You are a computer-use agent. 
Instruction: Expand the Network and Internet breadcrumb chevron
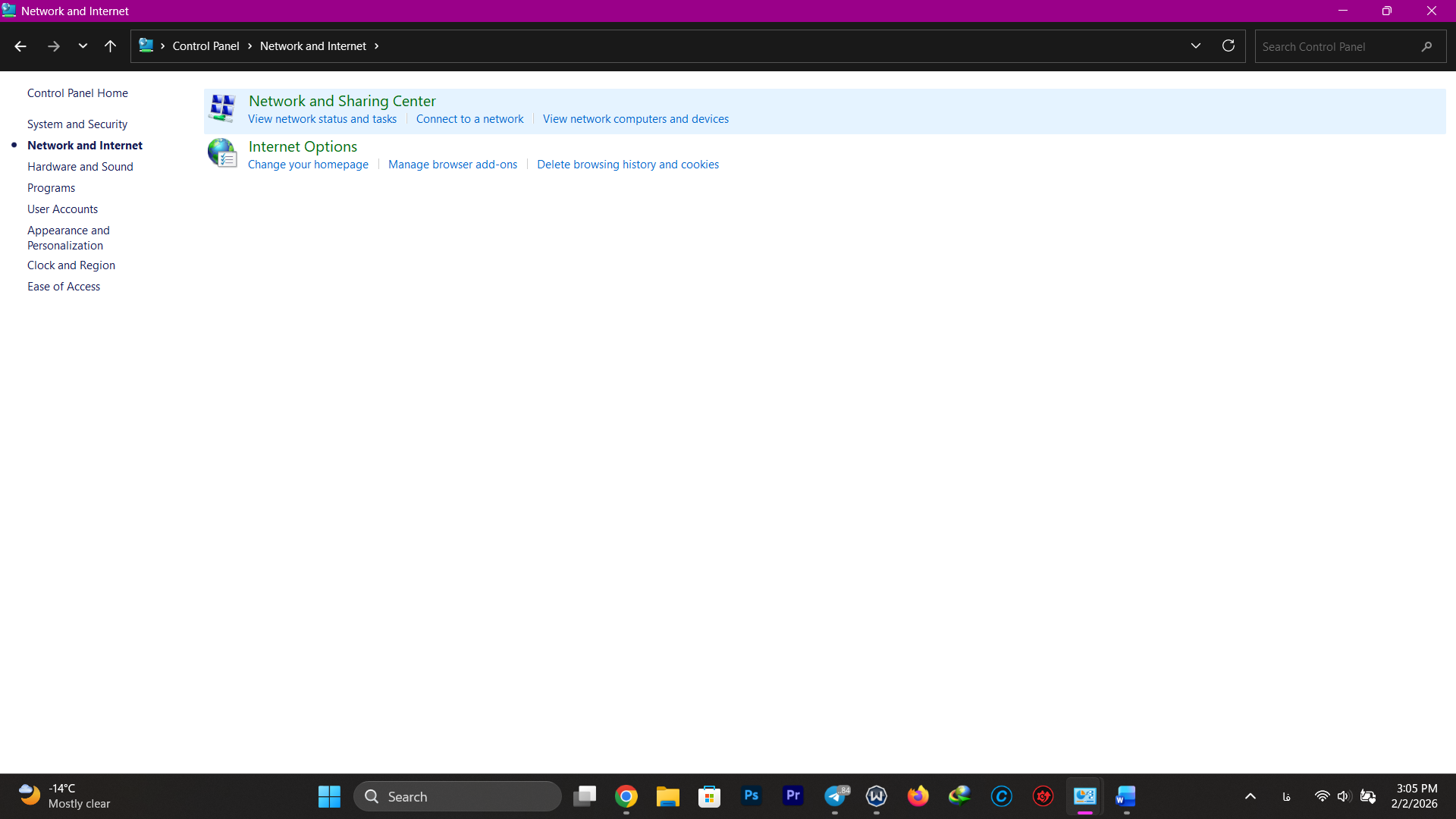tap(376, 46)
